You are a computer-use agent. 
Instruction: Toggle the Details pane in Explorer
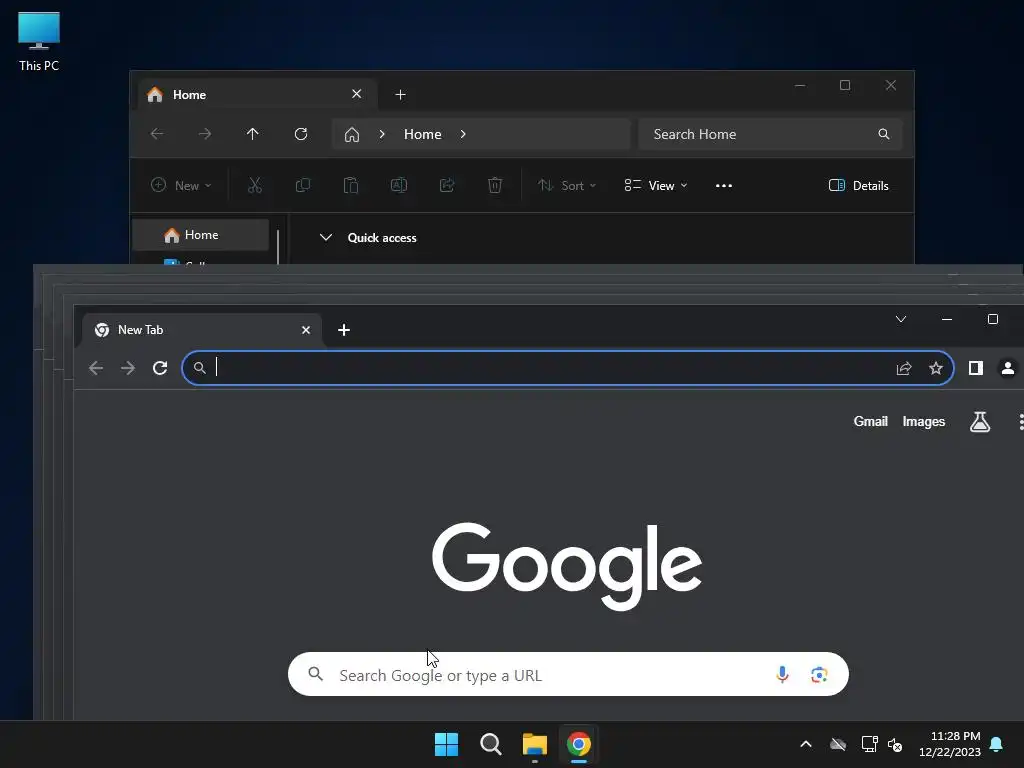858,185
